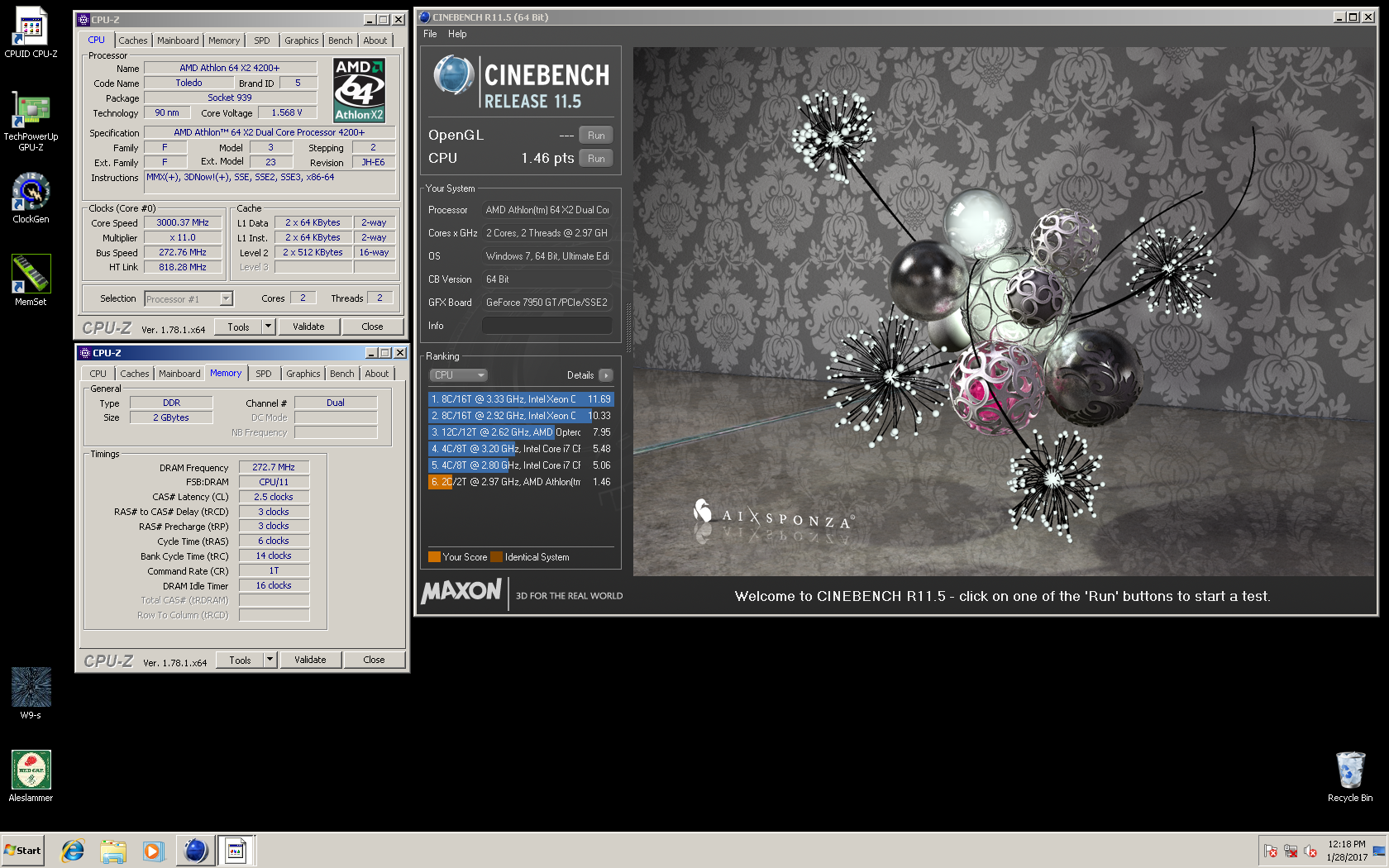The image size is (1389, 868).
Task: Run the OpenGL benchmark
Action: 596,136
